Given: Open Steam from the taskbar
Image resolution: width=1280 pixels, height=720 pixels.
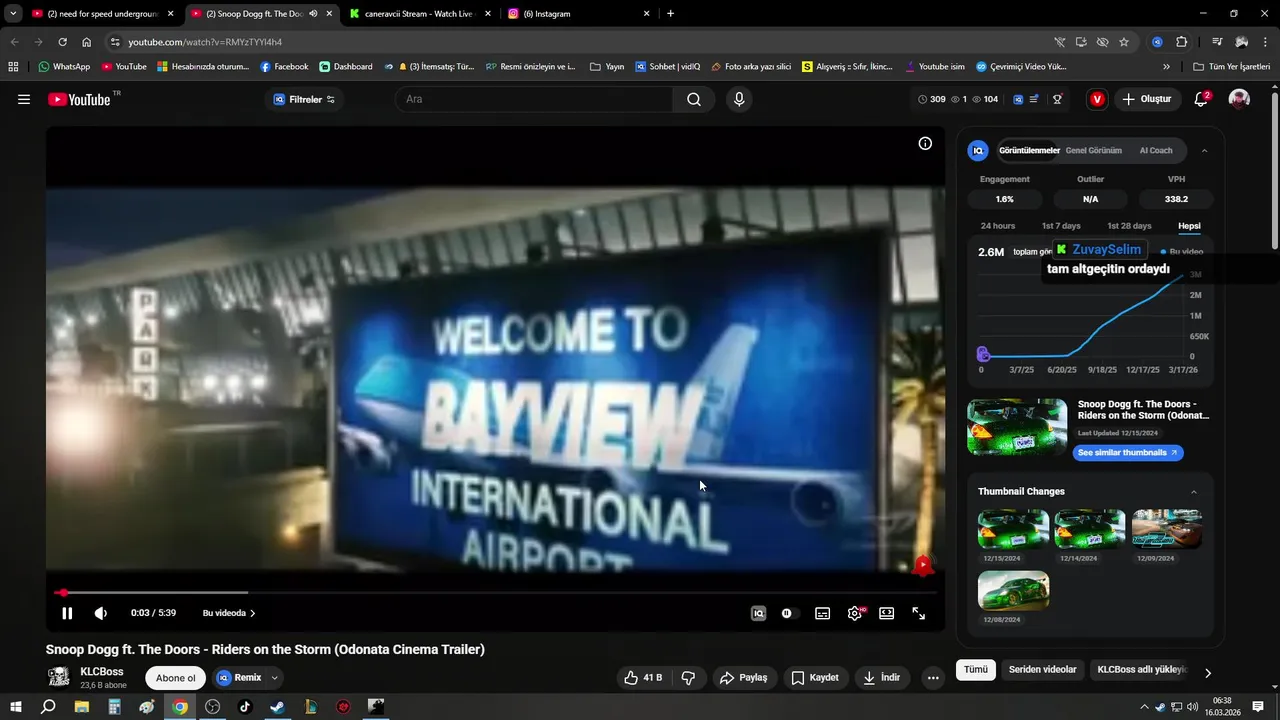Looking at the screenshot, I should pyautogui.click(x=277, y=706).
